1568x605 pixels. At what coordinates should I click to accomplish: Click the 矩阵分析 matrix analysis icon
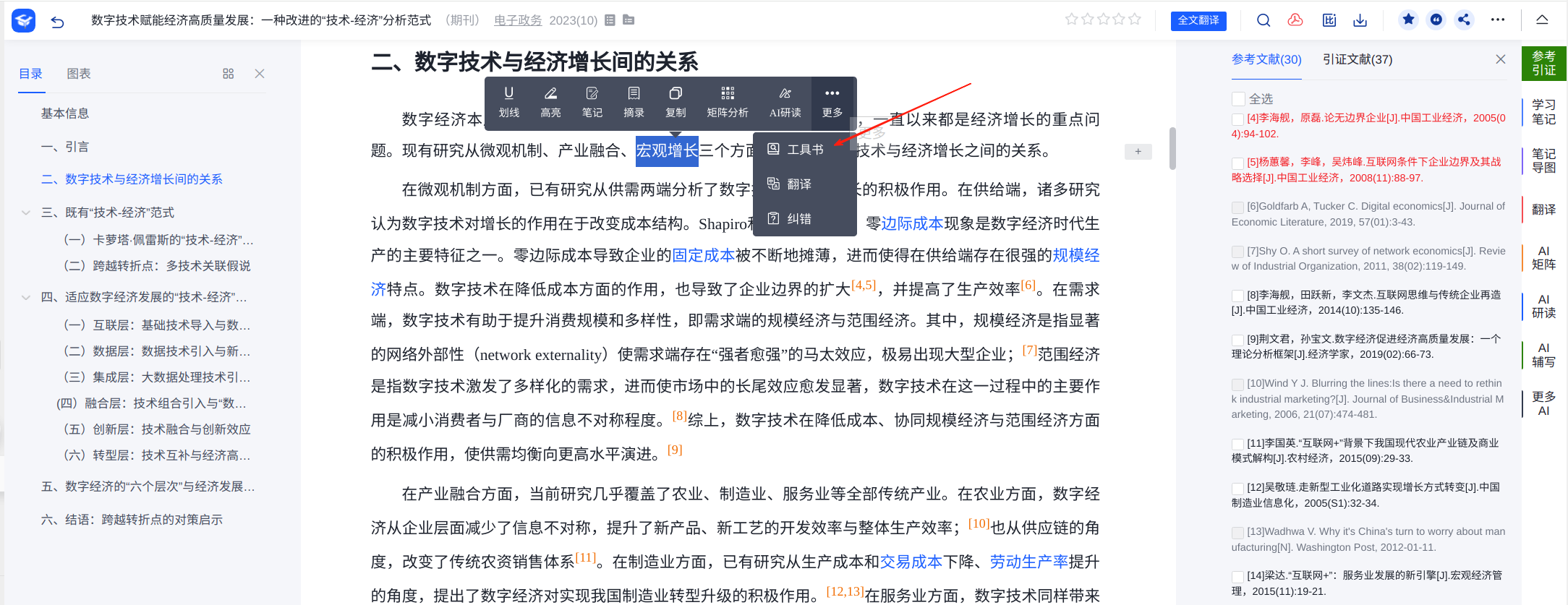tap(728, 102)
